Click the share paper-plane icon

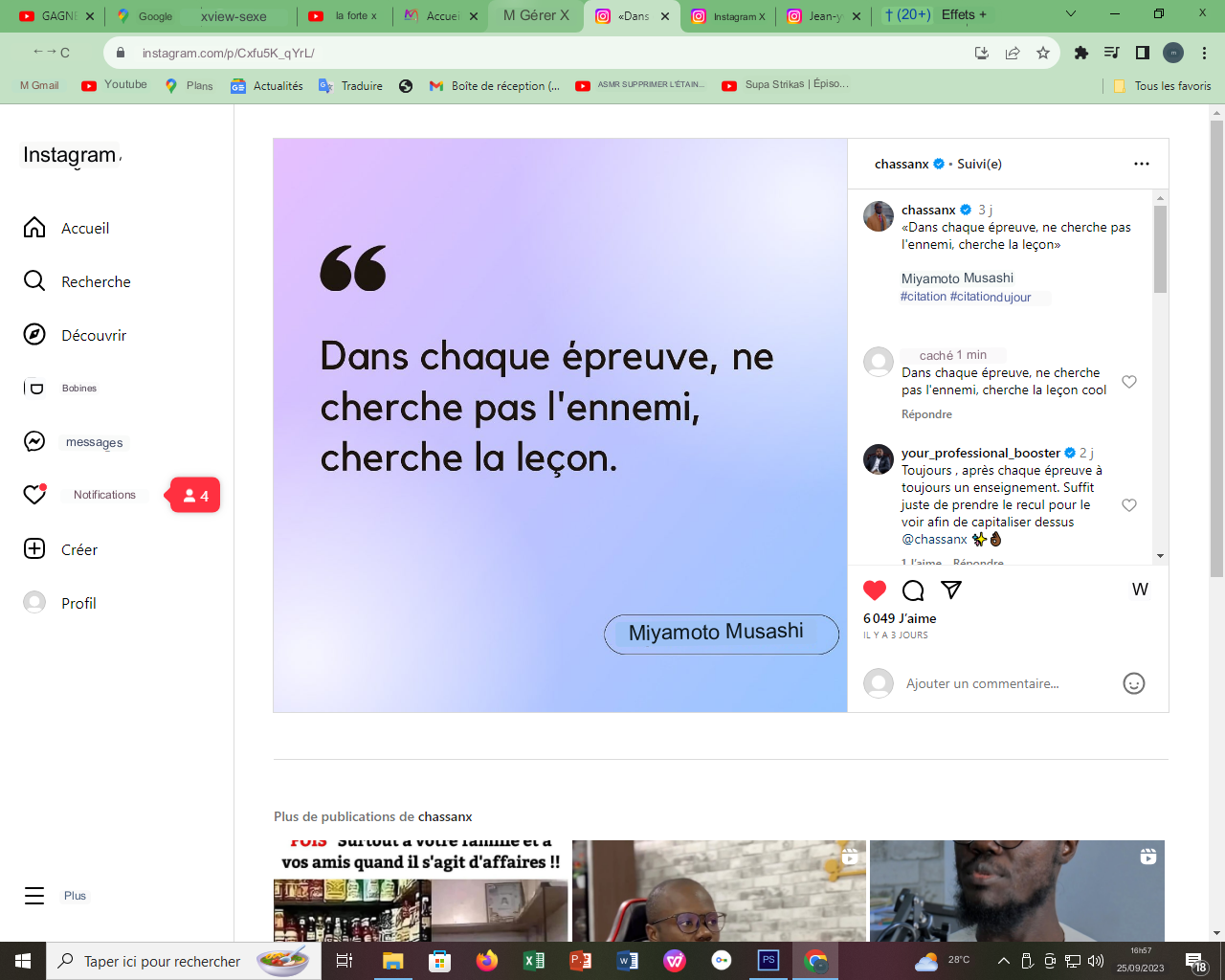point(950,590)
